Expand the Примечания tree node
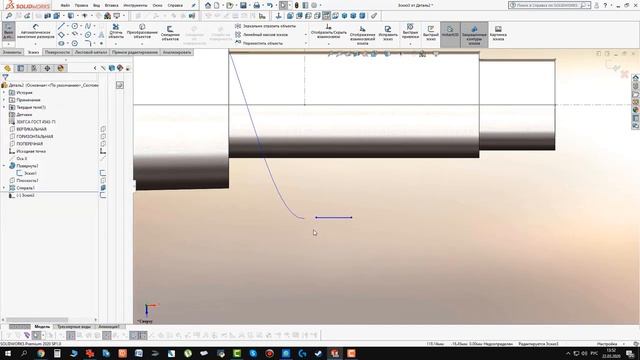Image resolution: width=640 pixels, height=360 pixels. pos(4,100)
